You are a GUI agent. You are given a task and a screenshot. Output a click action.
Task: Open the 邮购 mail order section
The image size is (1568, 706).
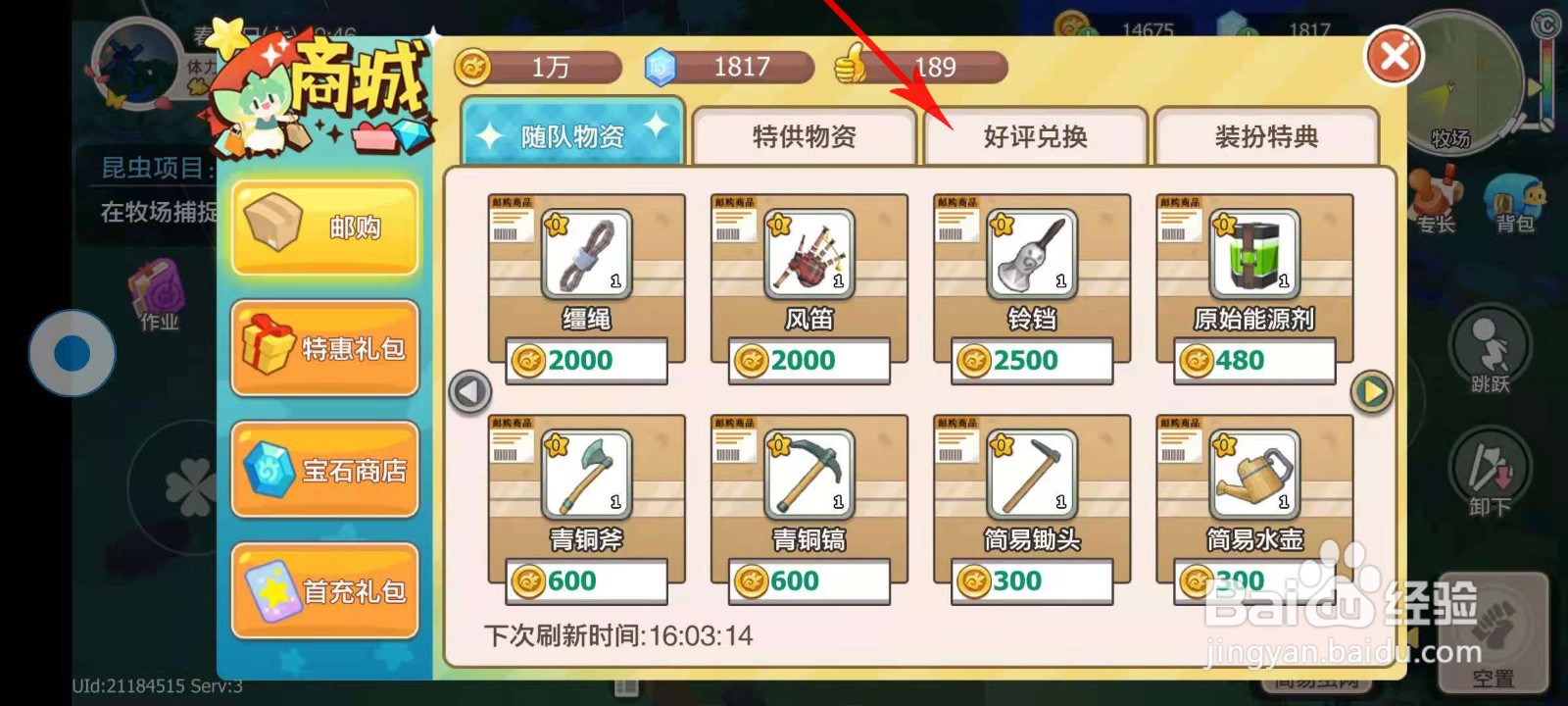pos(325,227)
